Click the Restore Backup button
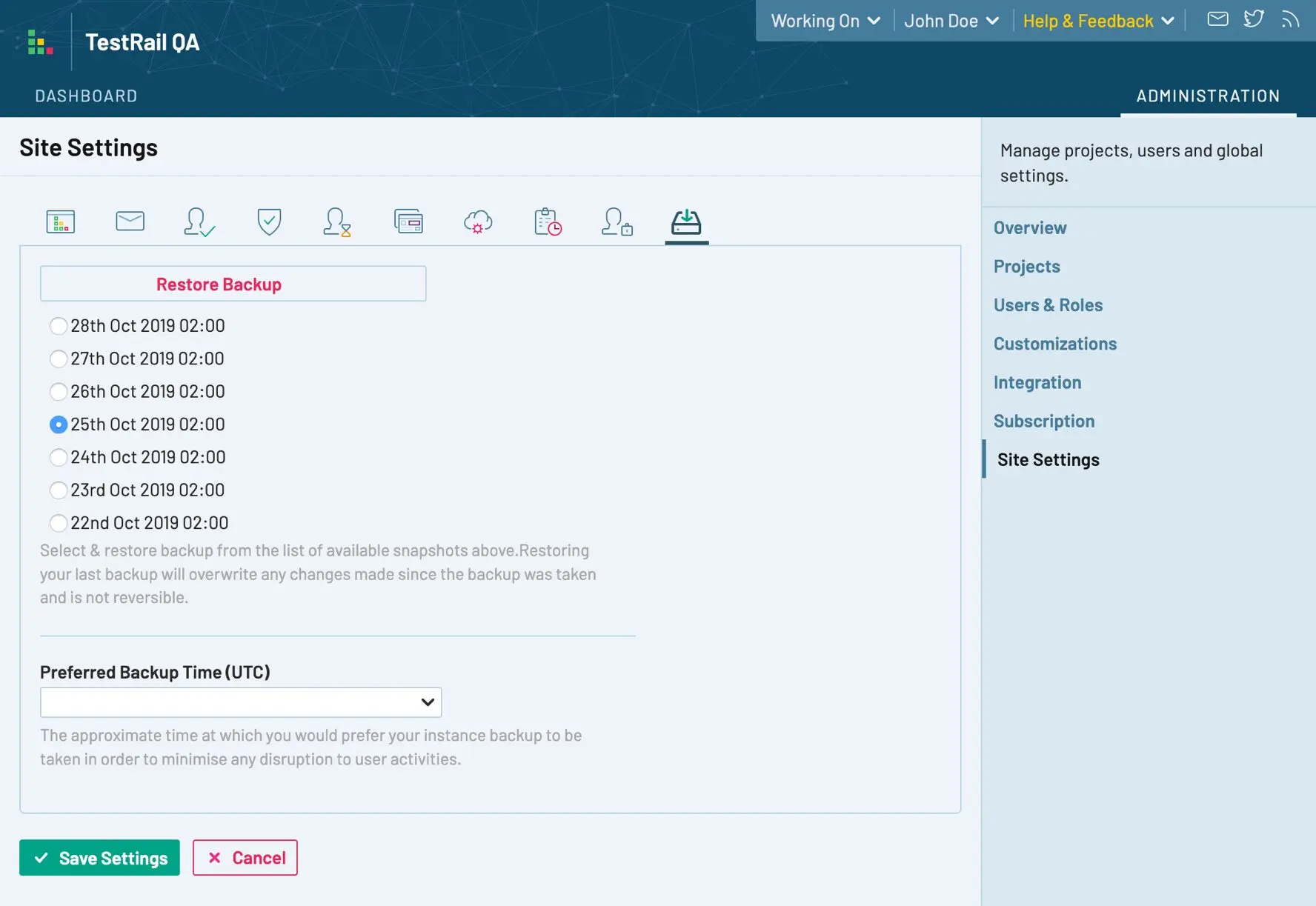1316x906 pixels. click(x=233, y=284)
